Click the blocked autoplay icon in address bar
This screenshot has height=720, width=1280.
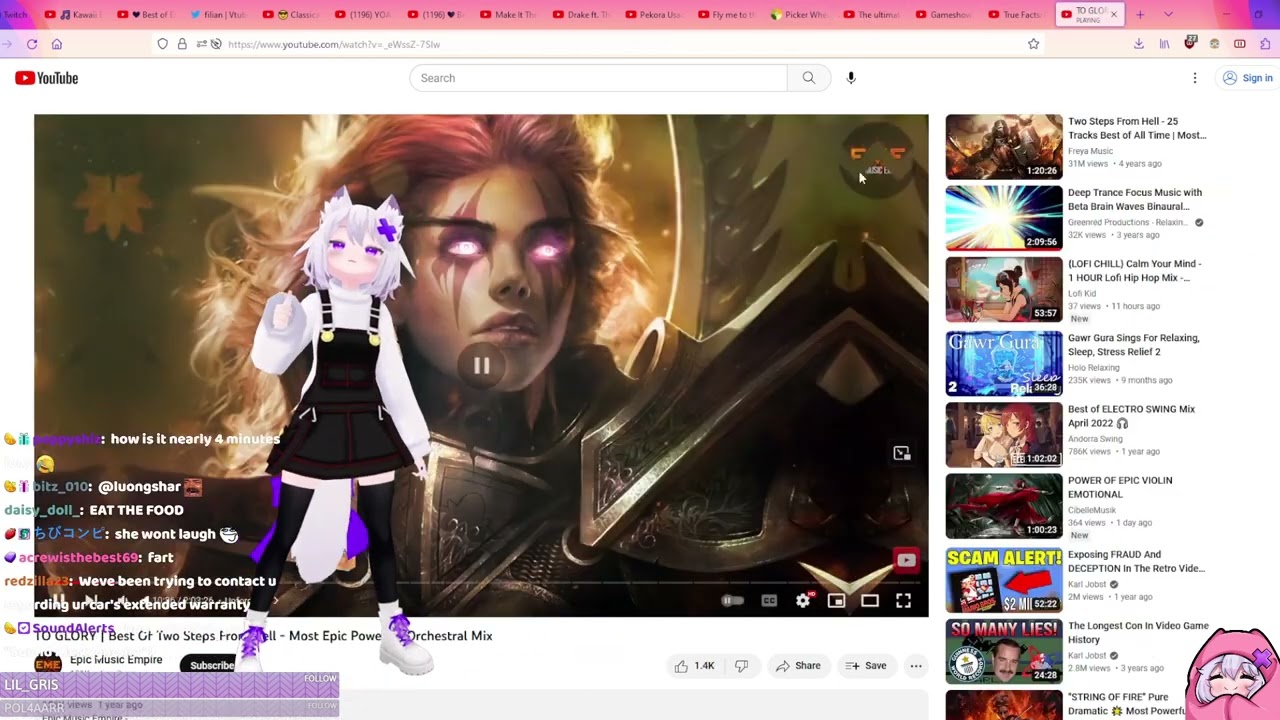215,44
